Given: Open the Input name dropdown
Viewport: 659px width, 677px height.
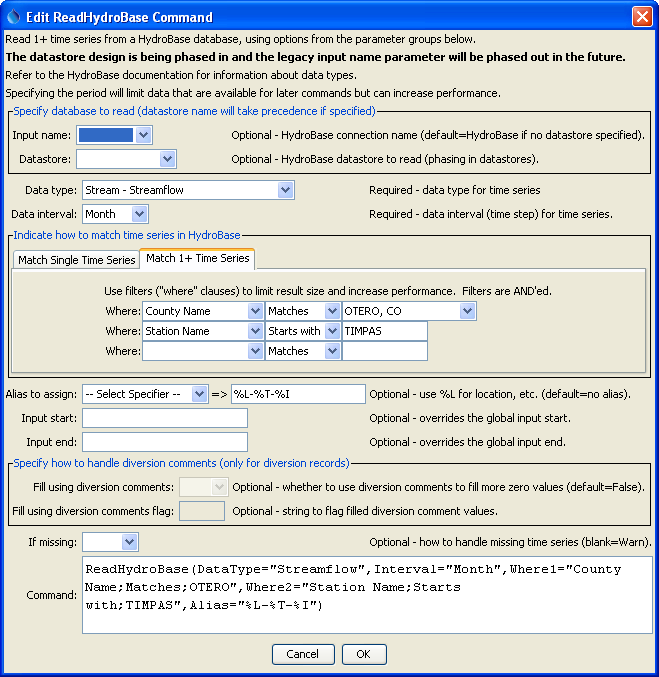Looking at the screenshot, I should 143,134.
